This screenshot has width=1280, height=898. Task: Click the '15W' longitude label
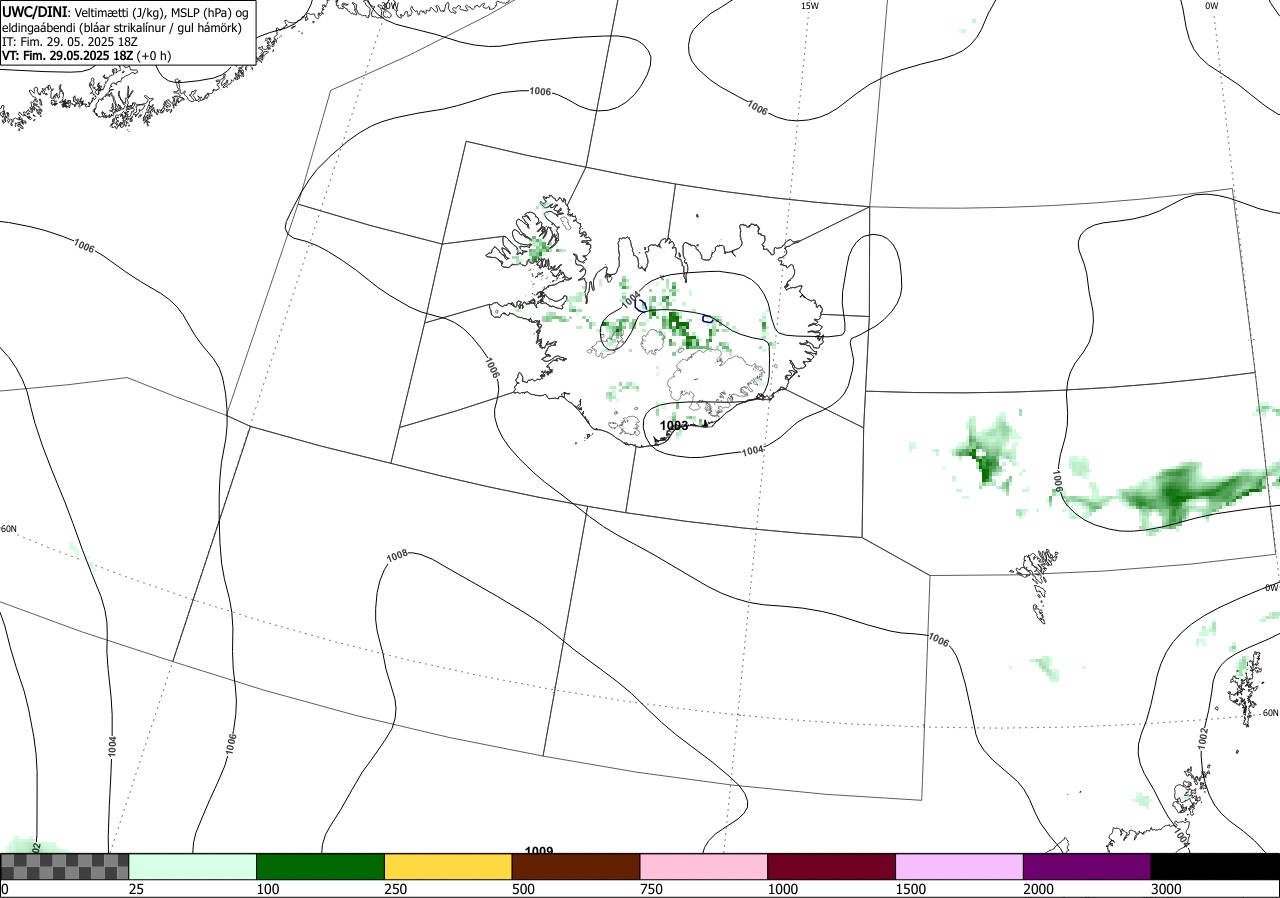[809, 6]
